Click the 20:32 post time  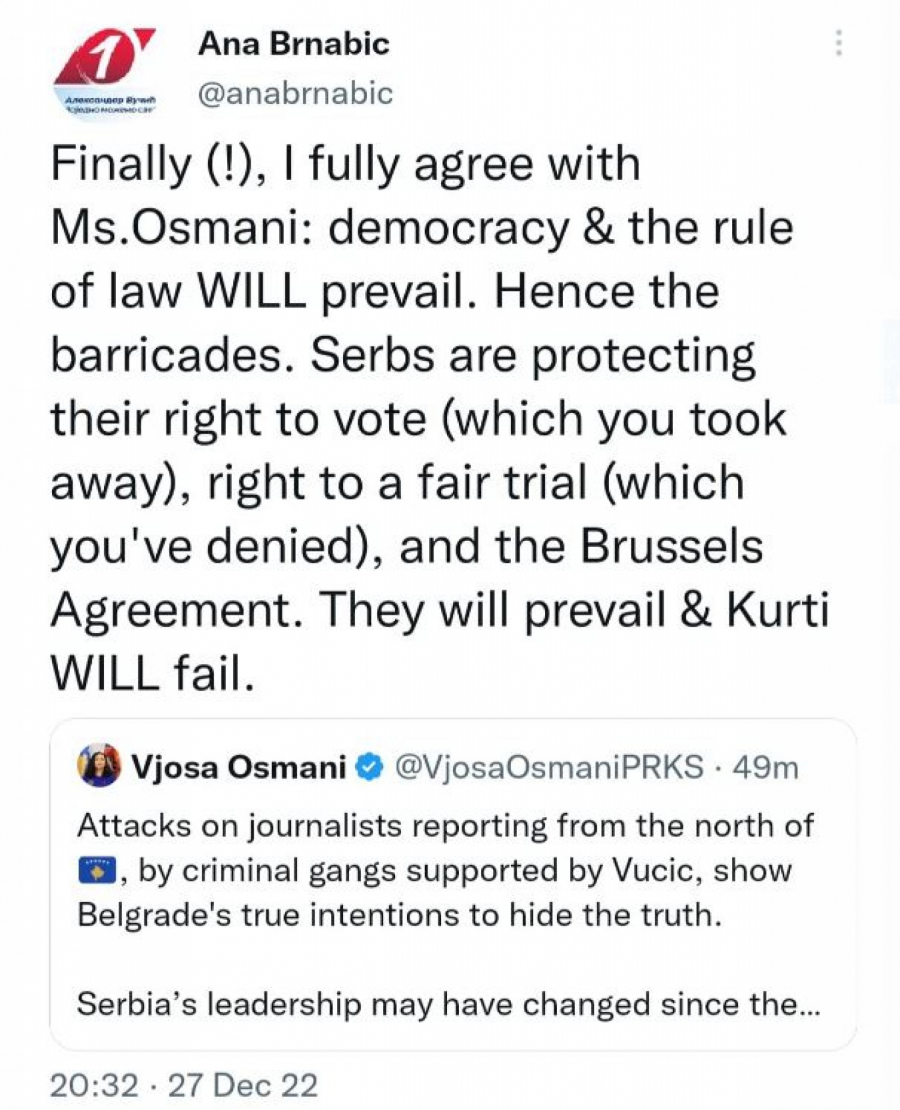[92, 1085]
